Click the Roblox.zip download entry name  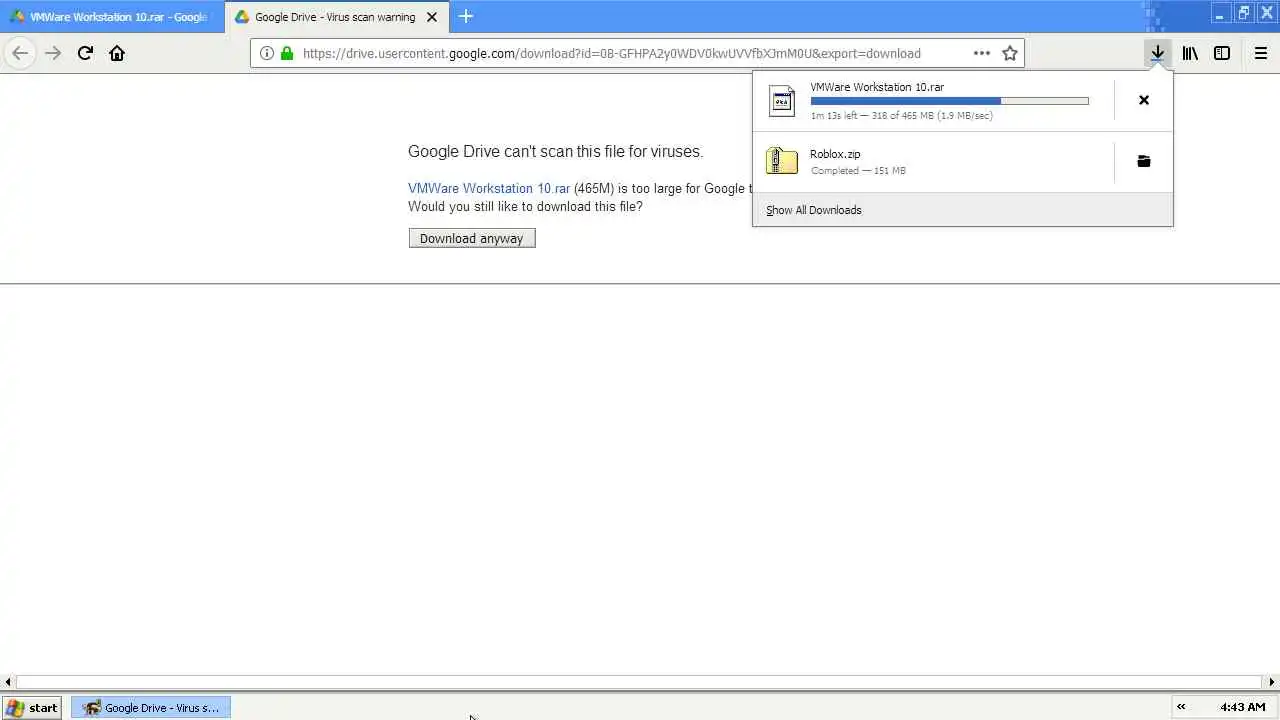click(835, 154)
